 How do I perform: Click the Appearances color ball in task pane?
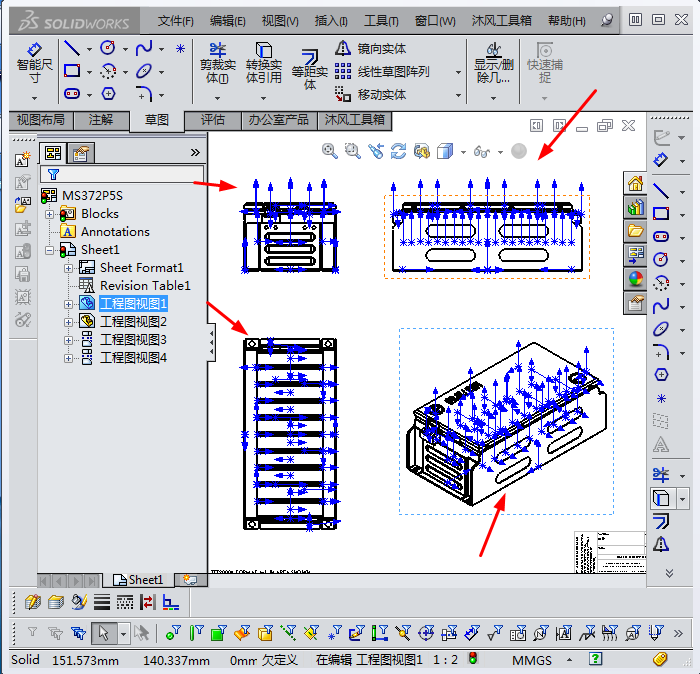635,279
